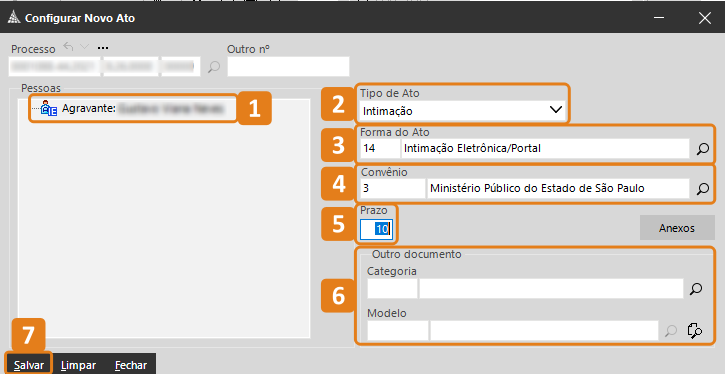Close the Configurar Novo Ato window
Viewport: 725px width, 374px height.
[x=705, y=18]
